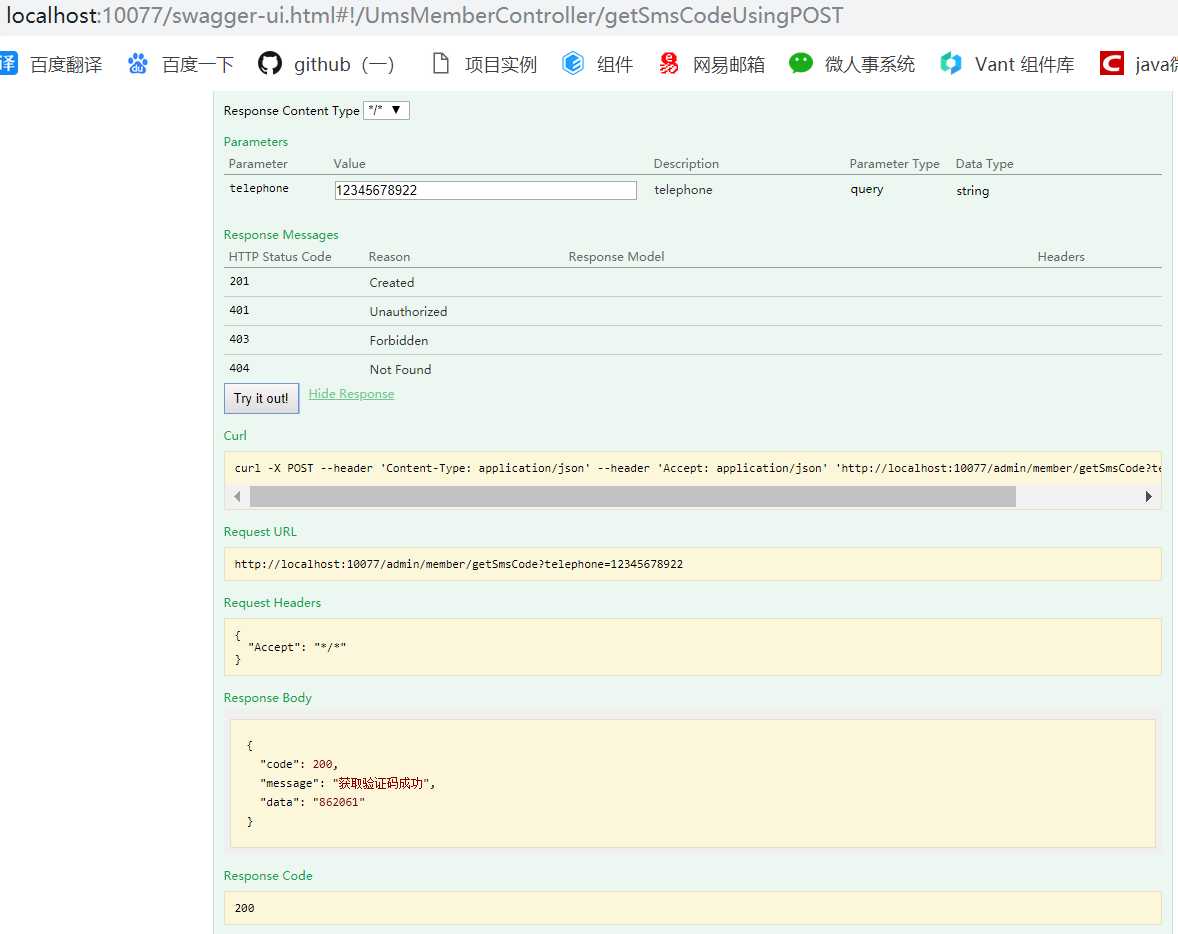Click the Forbidden reason cell
The image size is (1178, 934).
pos(399,340)
